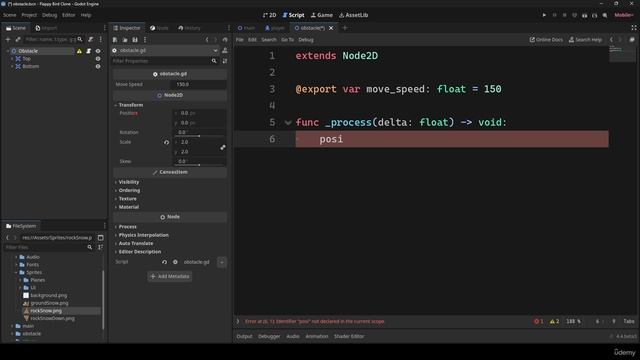Adjust the Rotation slider
Screen dimensions: 640x360
click(x=199, y=136)
